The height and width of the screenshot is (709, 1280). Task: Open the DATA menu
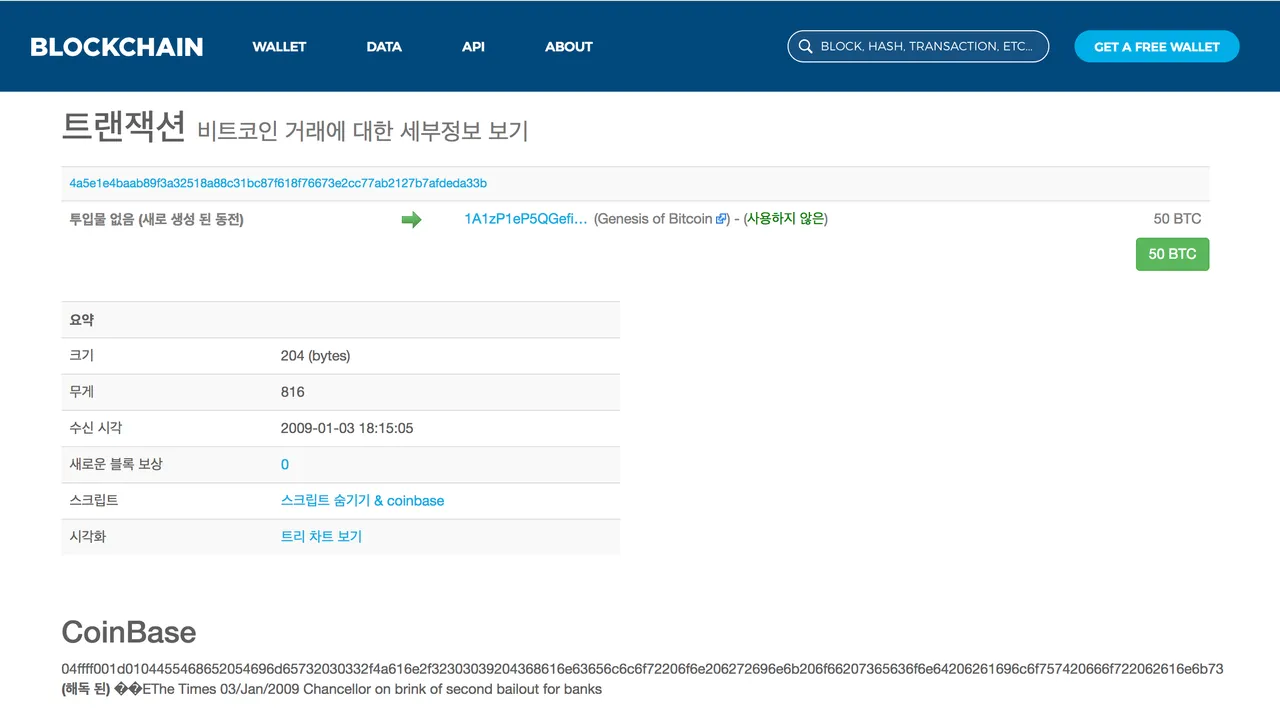[384, 47]
